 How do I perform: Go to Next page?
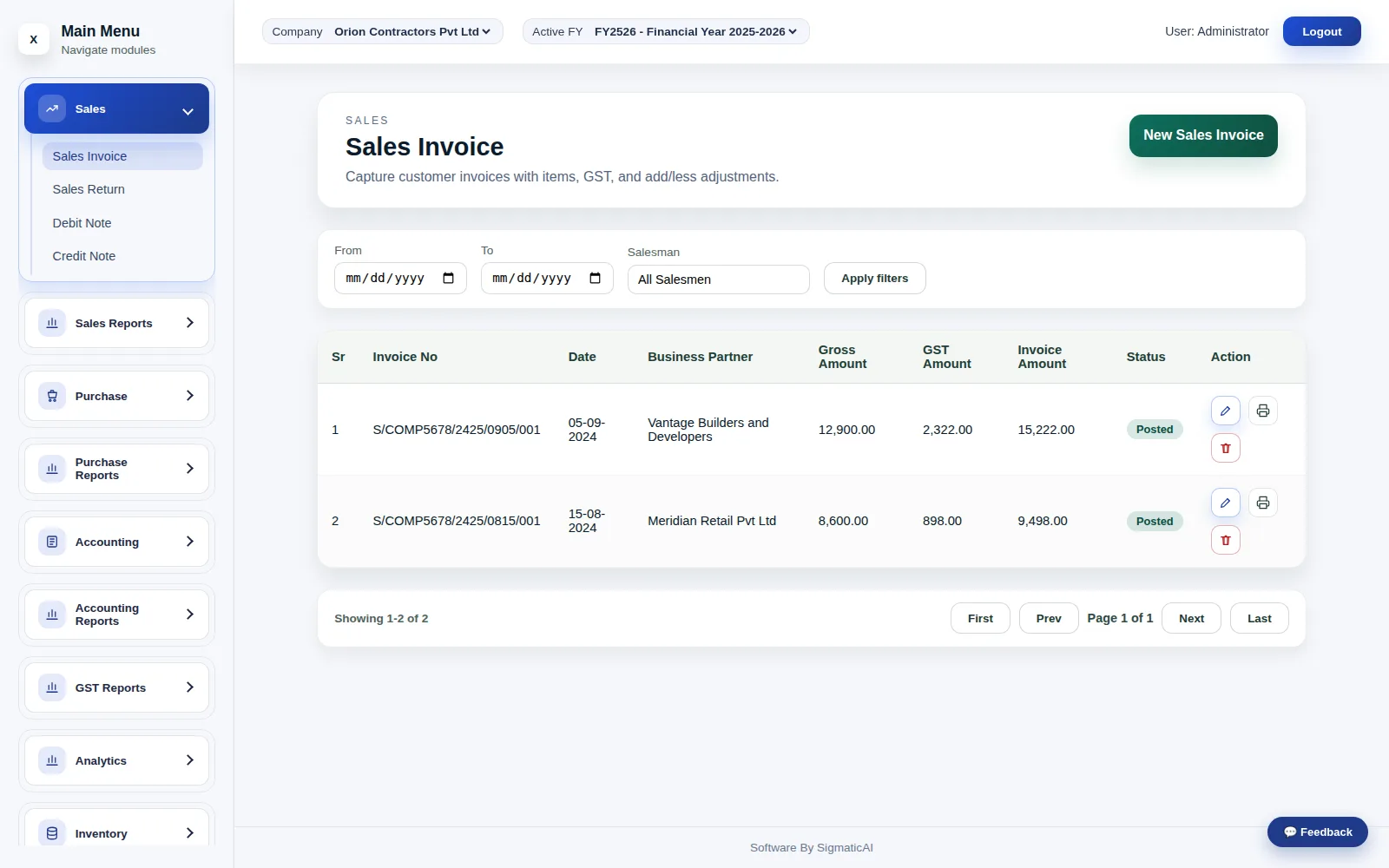click(x=1191, y=618)
